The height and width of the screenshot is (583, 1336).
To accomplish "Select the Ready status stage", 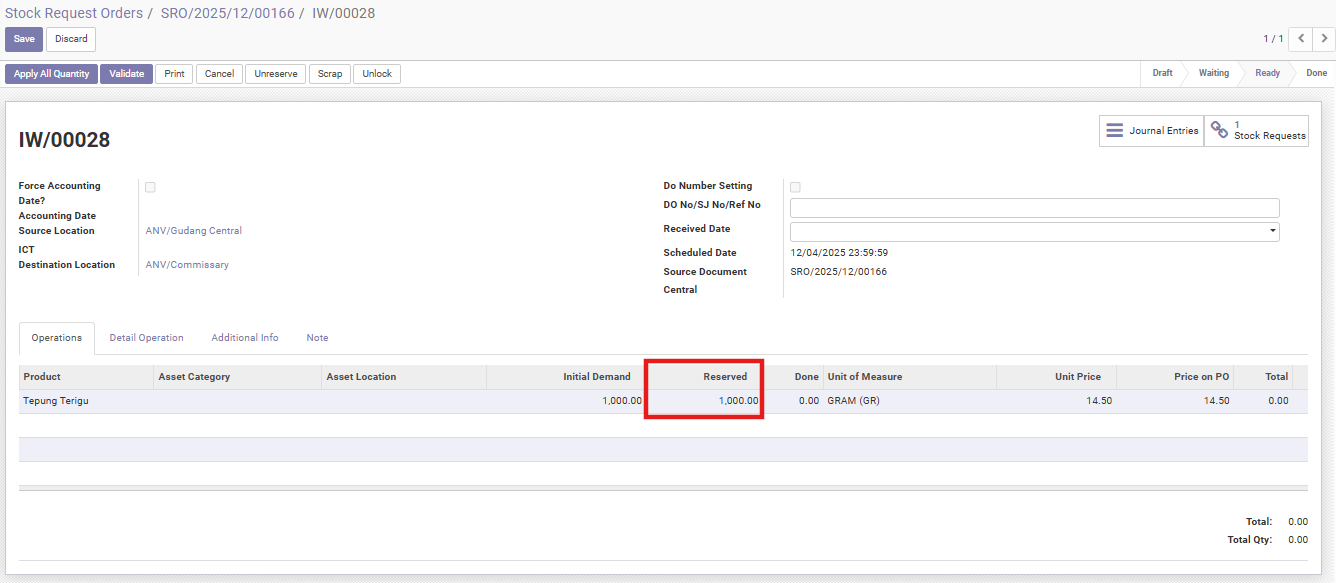I will pyautogui.click(x=1266, y=73).
